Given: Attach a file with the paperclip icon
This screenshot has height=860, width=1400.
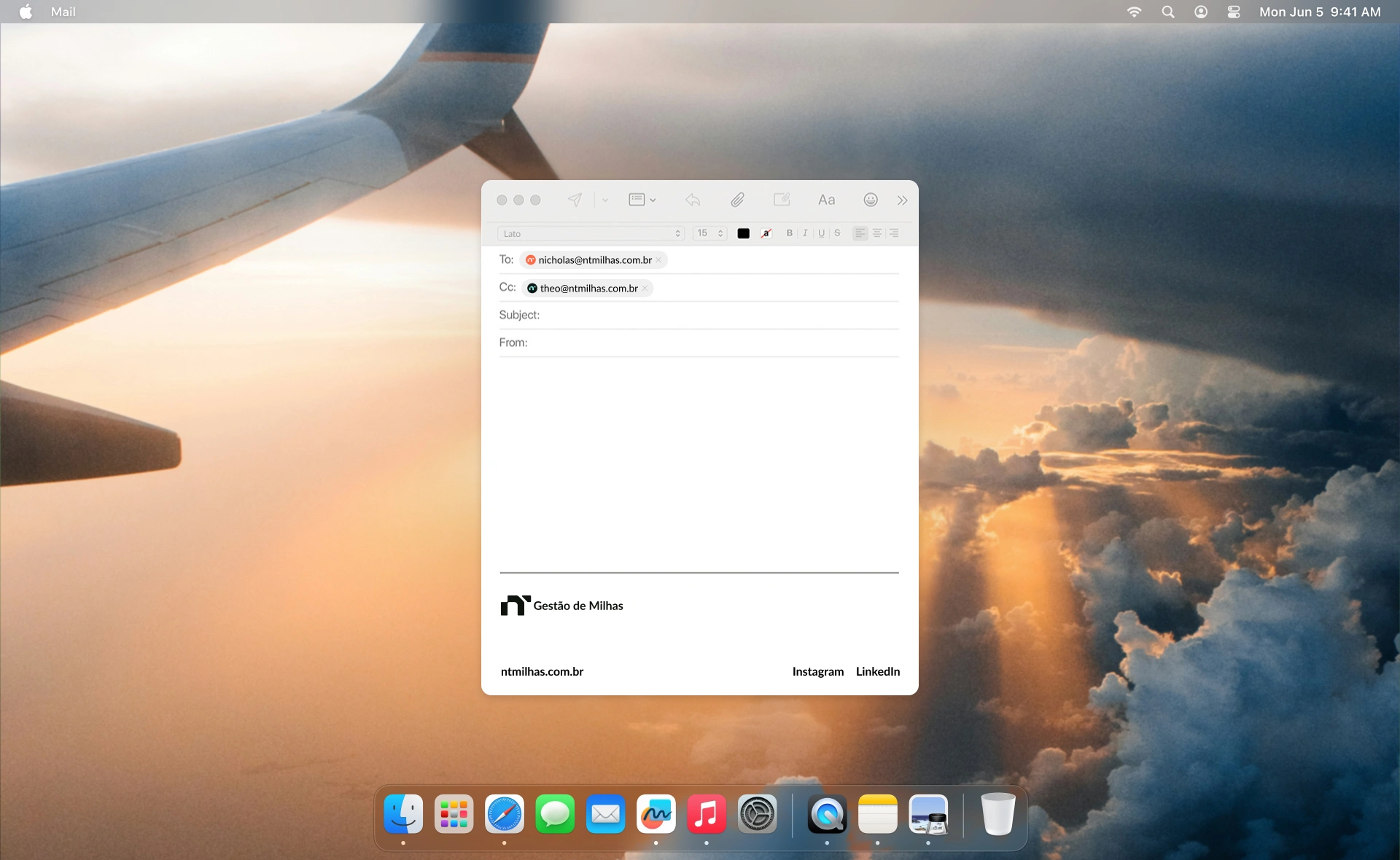Looking at the screenshot, I should coord(737,200).
